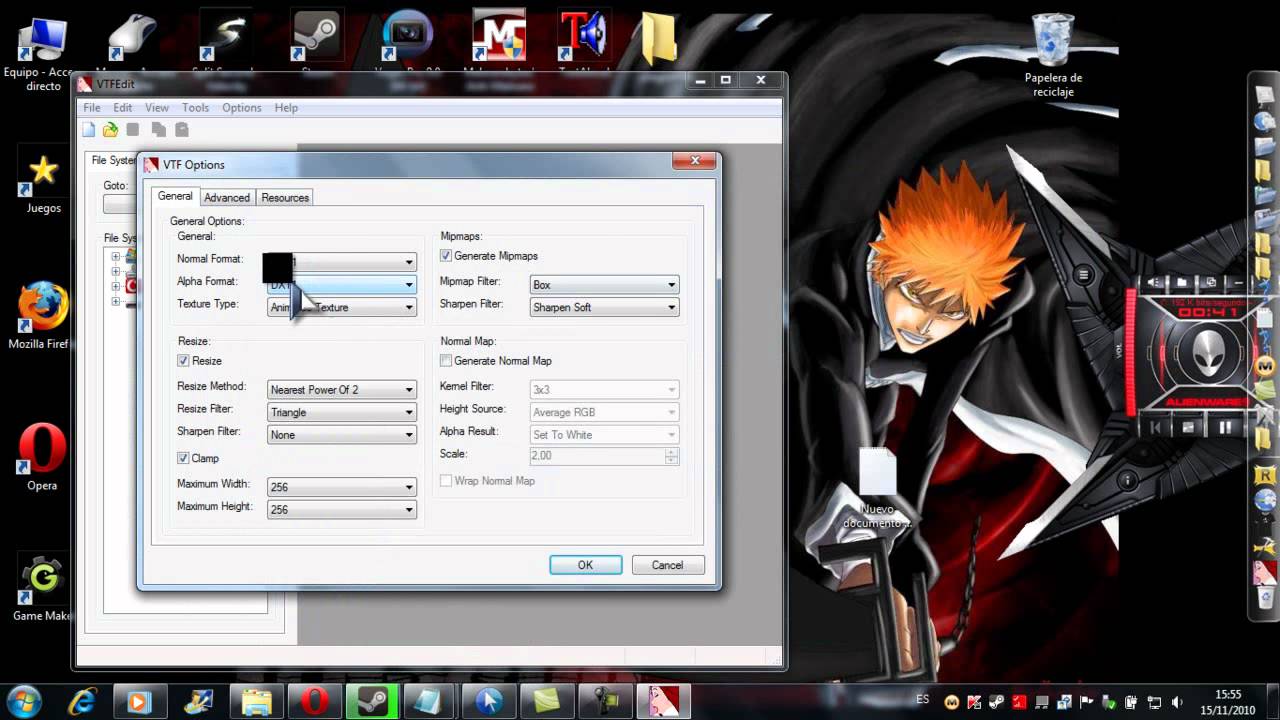Click the VTFEdit taskbar button
Viewport: 1280px width, 720px height.
664,701
